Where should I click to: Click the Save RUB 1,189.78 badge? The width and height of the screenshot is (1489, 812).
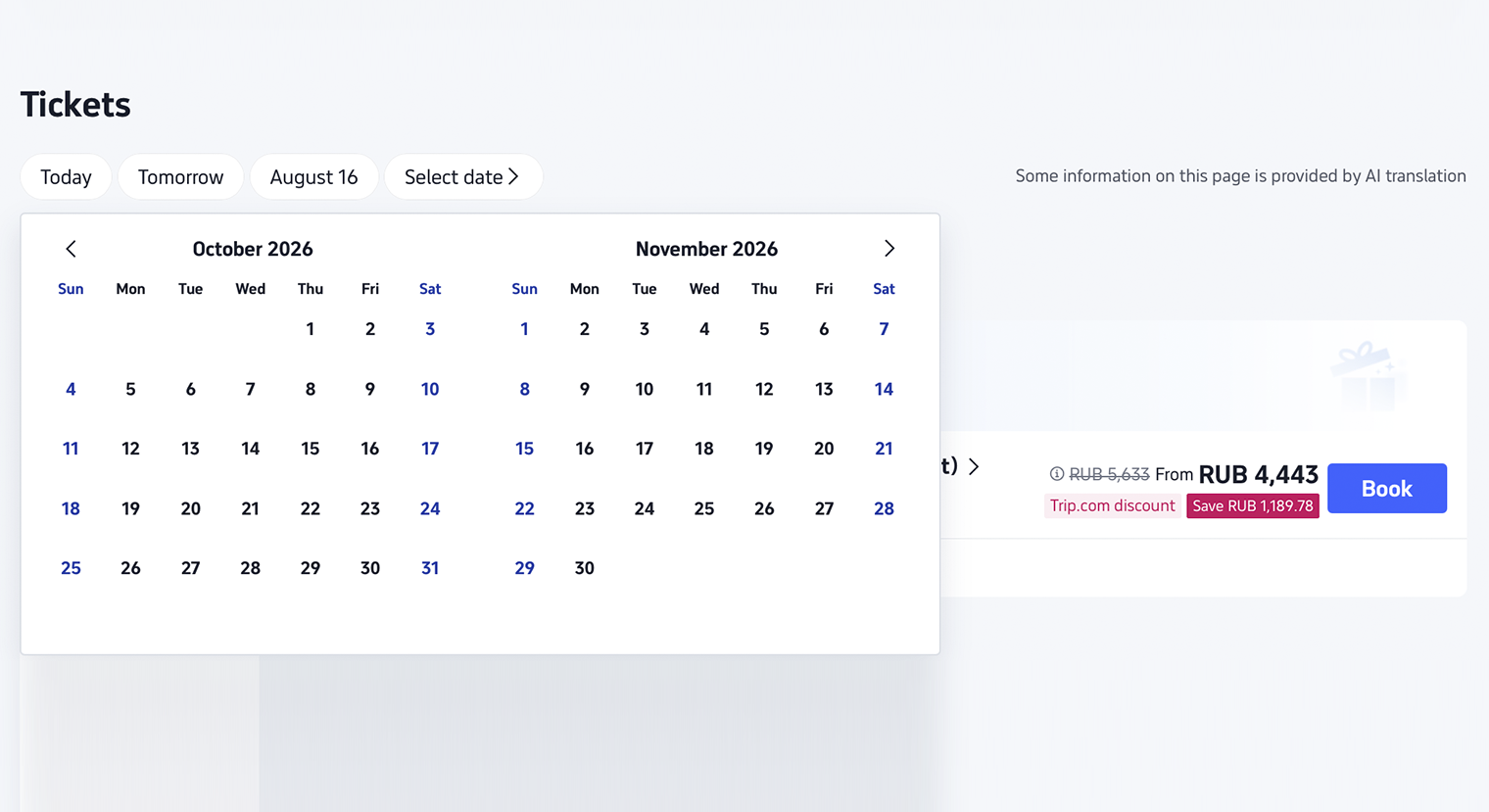click(1253, 505)
